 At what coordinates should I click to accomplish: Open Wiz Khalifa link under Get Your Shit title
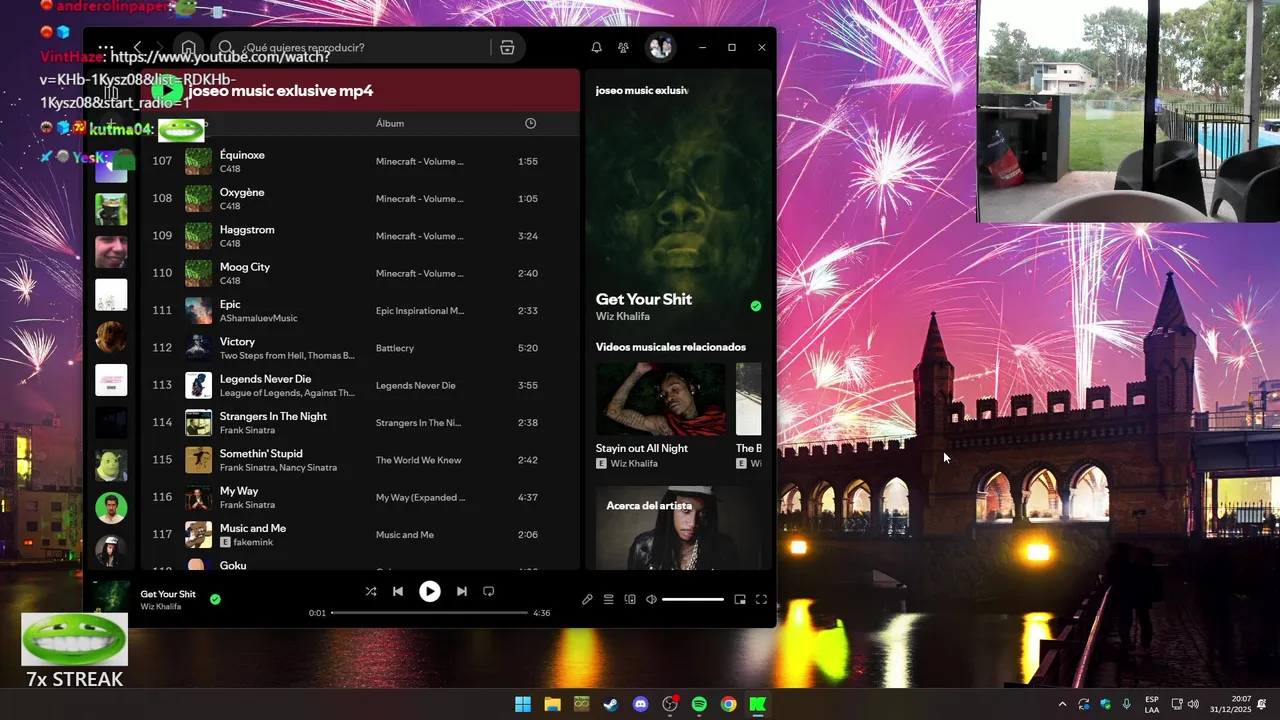click(x=623, y=317)
